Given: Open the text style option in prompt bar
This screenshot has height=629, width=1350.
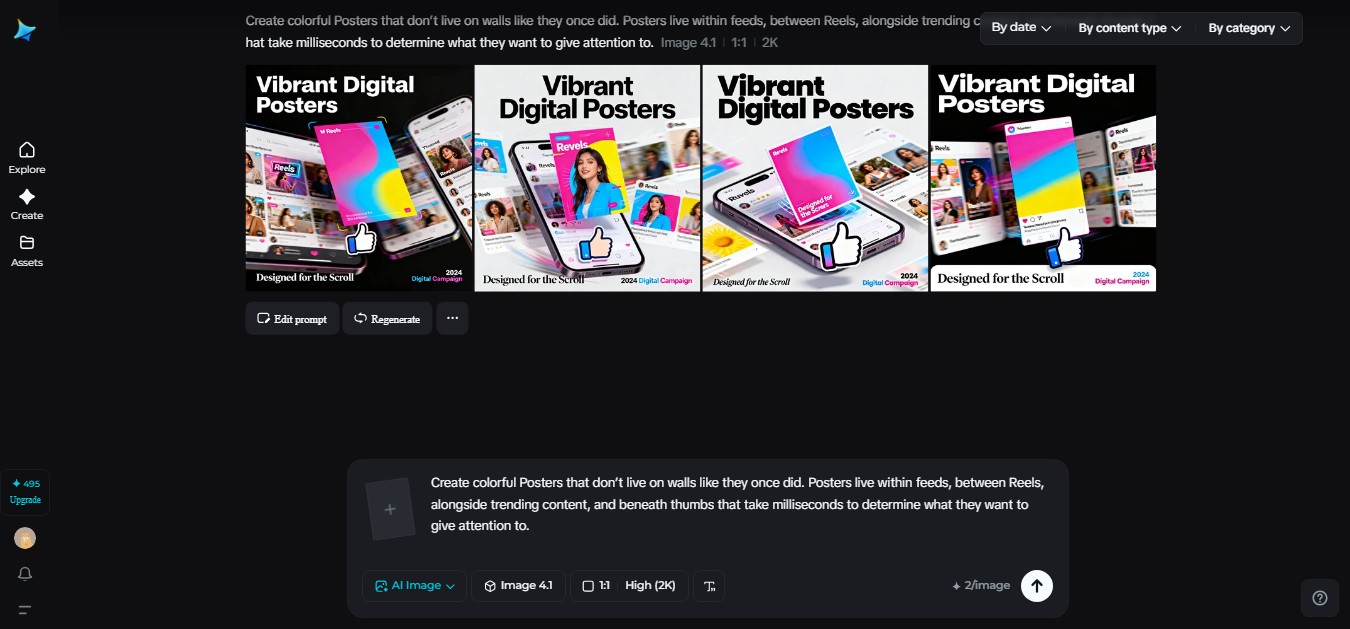Looking at the screenshot, I should (x=709, y=586).
